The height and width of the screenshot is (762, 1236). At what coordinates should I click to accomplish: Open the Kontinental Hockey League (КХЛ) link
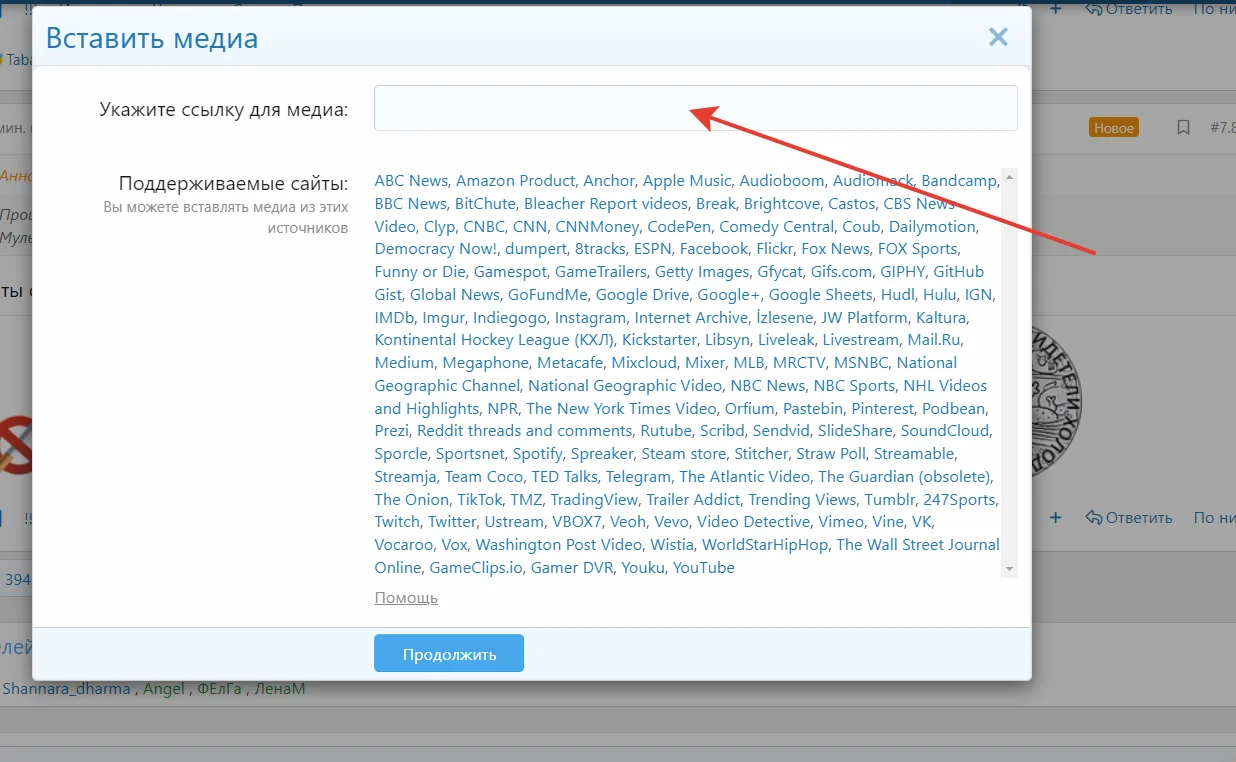(494, 341)
